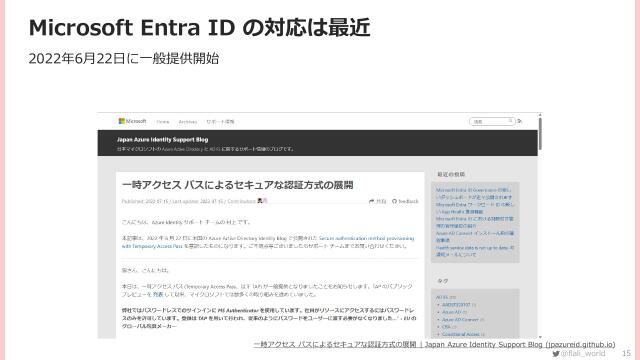
Task: Open recent post about Health service data
Action: [475, 251]
